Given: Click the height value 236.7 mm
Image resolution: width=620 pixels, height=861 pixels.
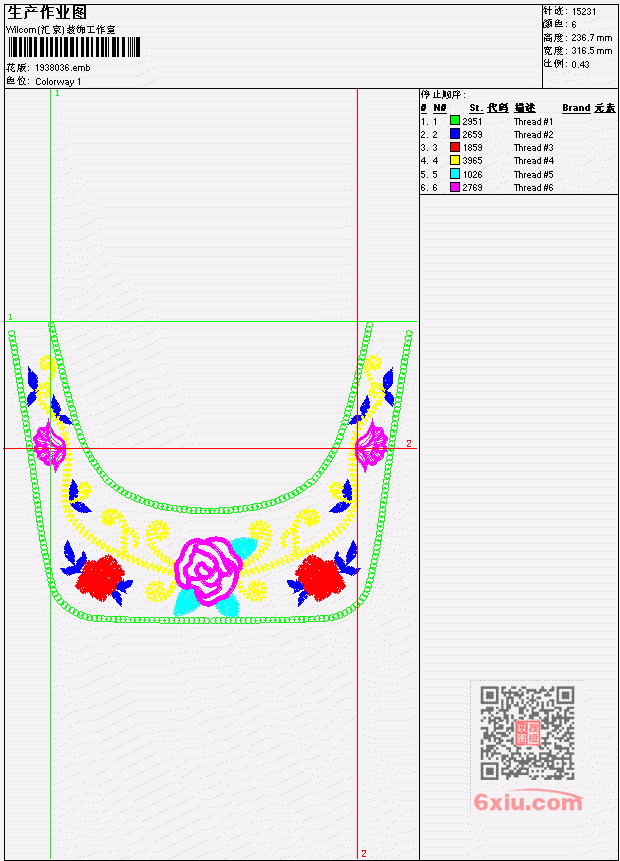Looking at the screenshot, I should pyautogui.click(x=591, y=38).
